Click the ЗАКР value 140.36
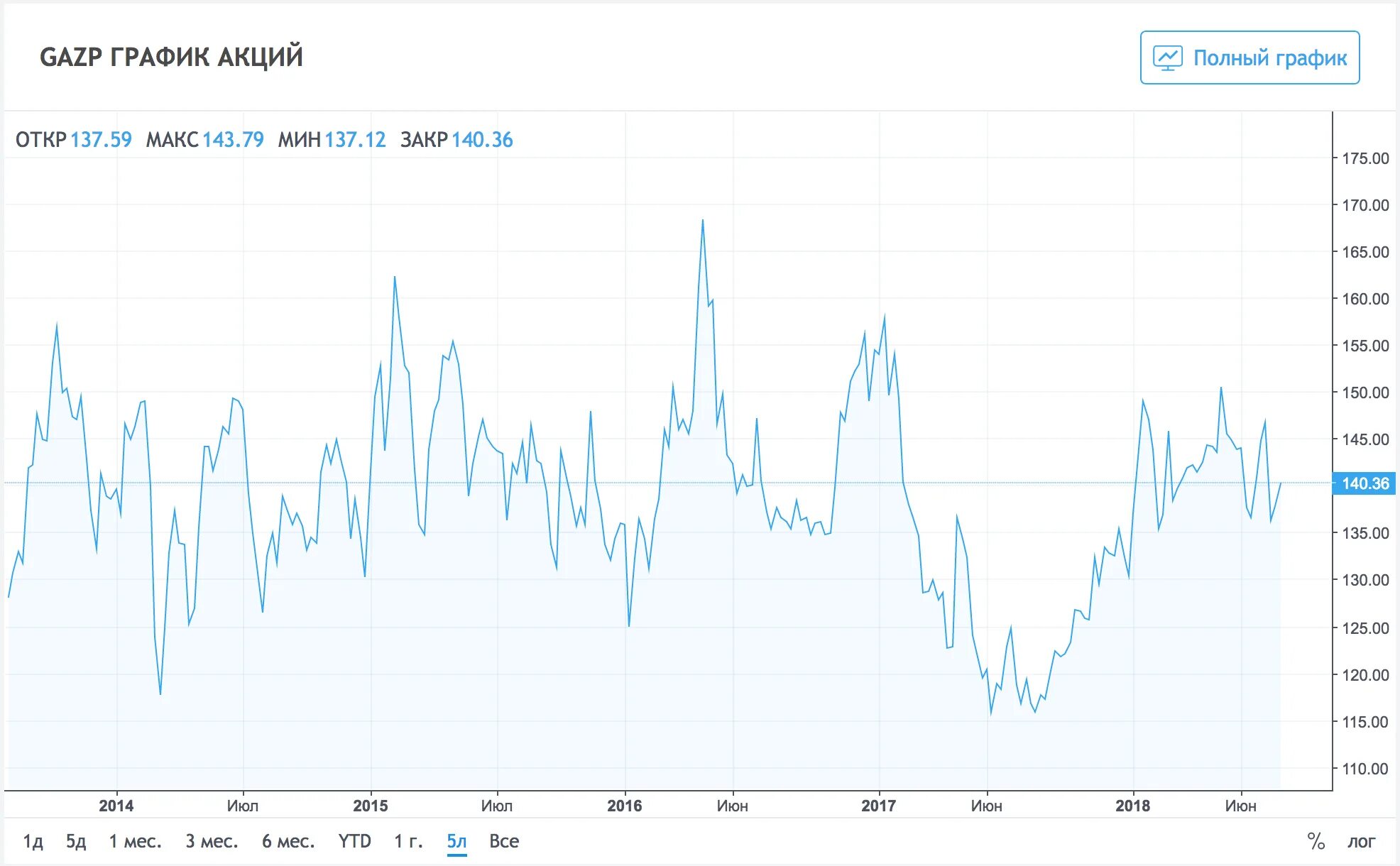 (x=482, y=139)
